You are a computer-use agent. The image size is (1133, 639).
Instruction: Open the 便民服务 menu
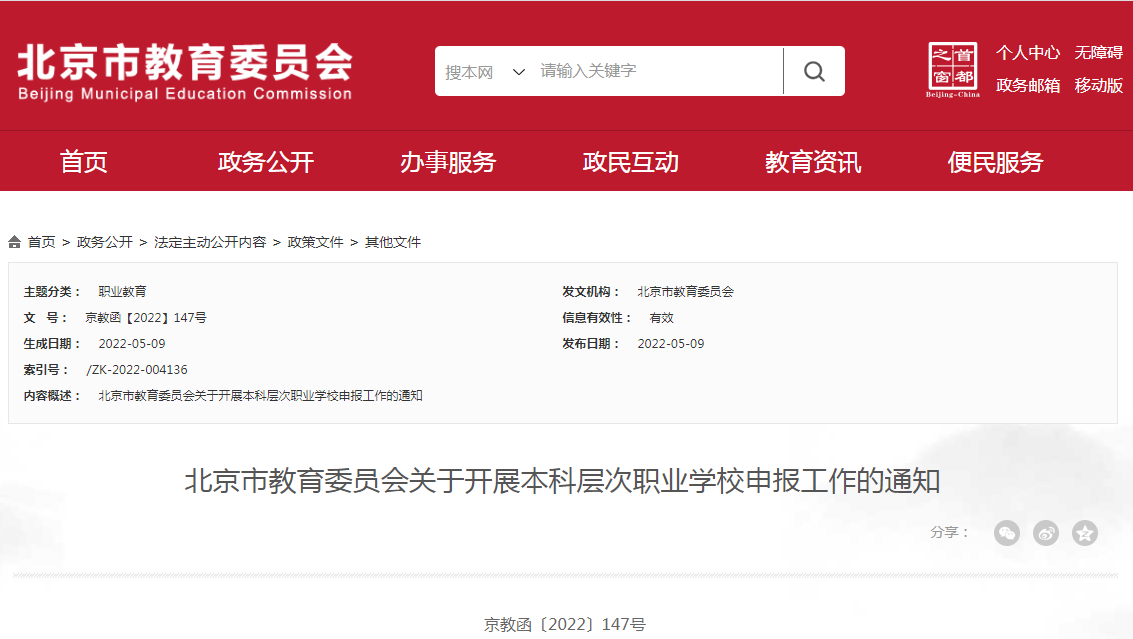pyautogui.click(x=996, y=161)
